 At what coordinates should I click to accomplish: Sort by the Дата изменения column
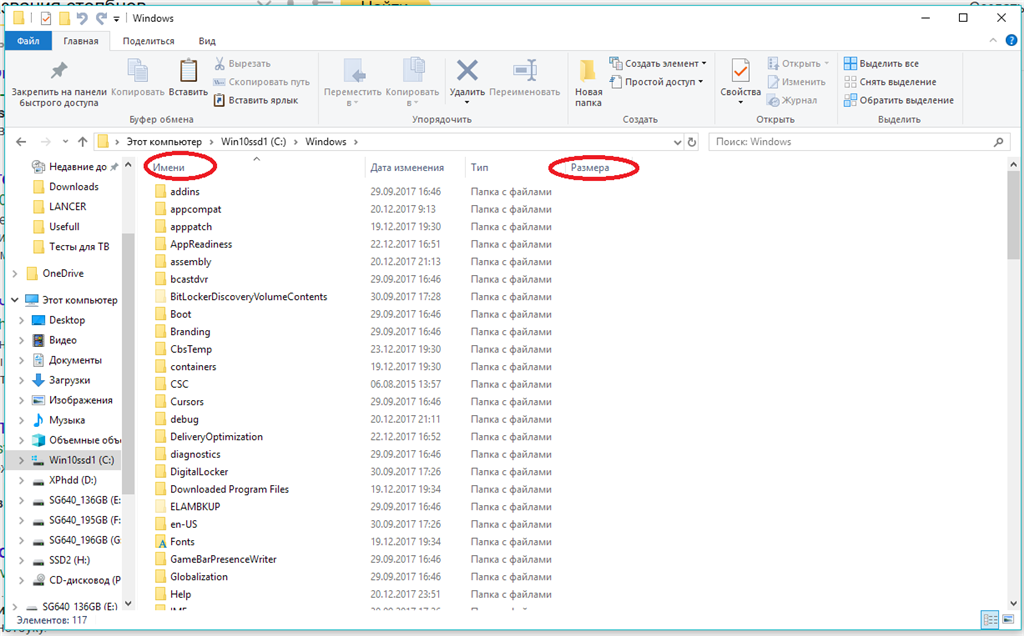click(407, 168)
